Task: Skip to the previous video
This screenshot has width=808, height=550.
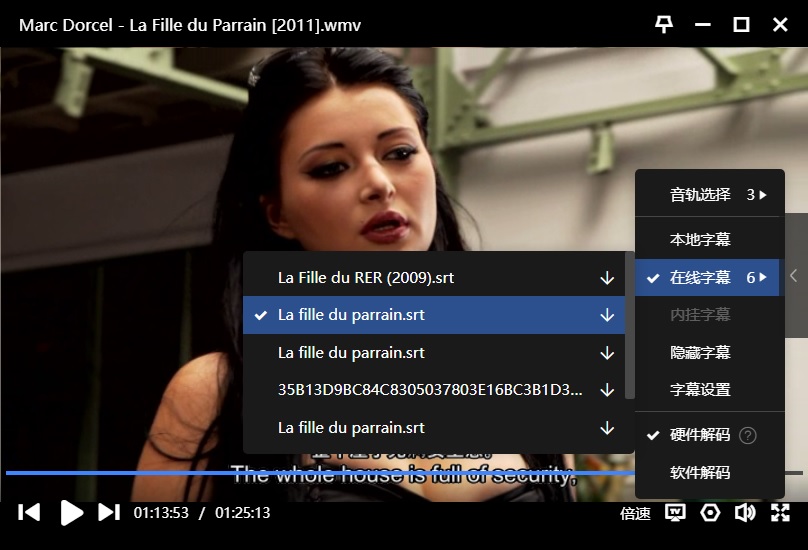Action: (x=30, y=513)
